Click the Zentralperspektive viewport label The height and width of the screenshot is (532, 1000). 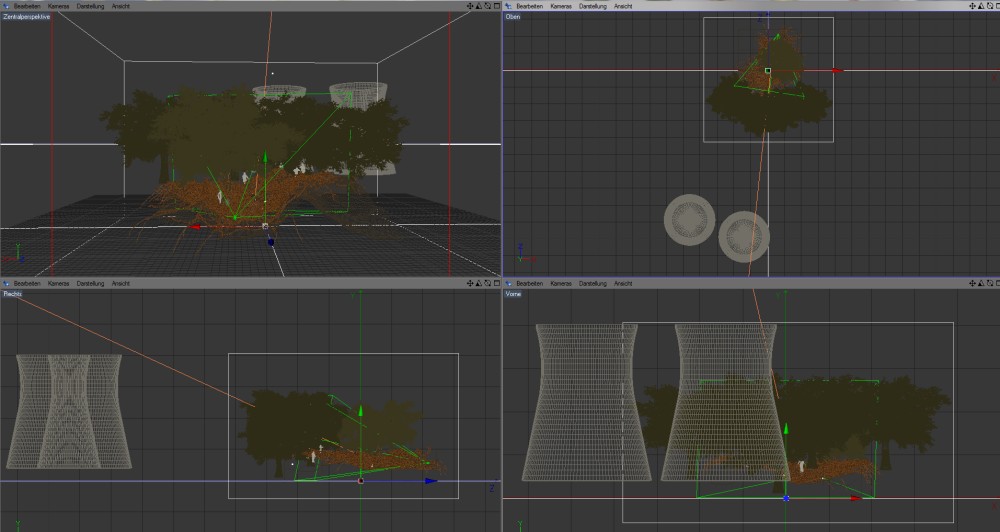(26, 17)
